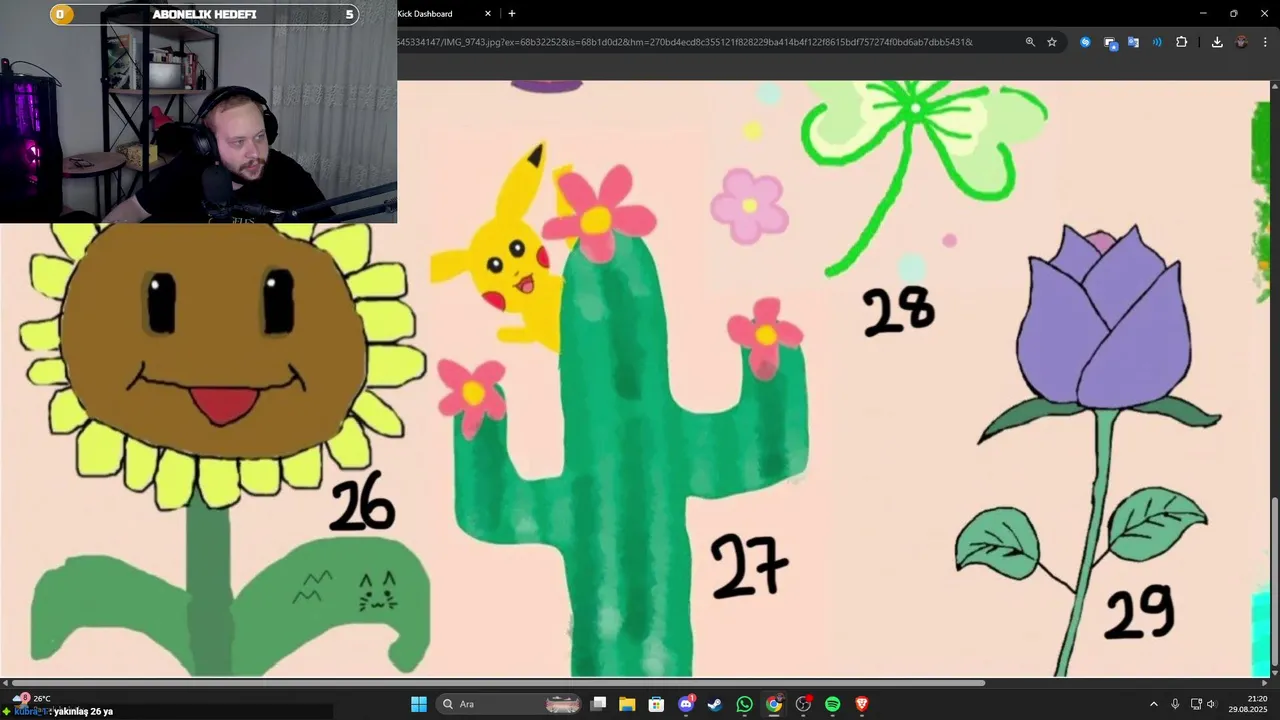The height and width of the screenshot is (720, 1280).
Task: Click the zoom magnifier icon in address bar
Action: (x=1030, y=42)
